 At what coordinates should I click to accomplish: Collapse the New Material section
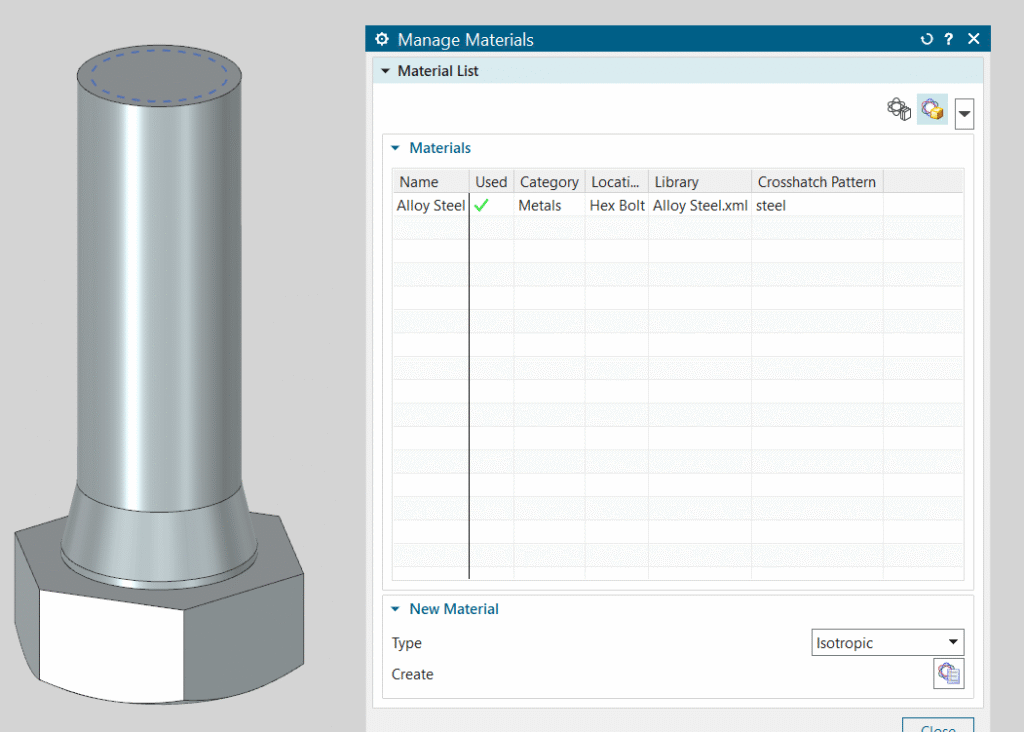point(396,609)
